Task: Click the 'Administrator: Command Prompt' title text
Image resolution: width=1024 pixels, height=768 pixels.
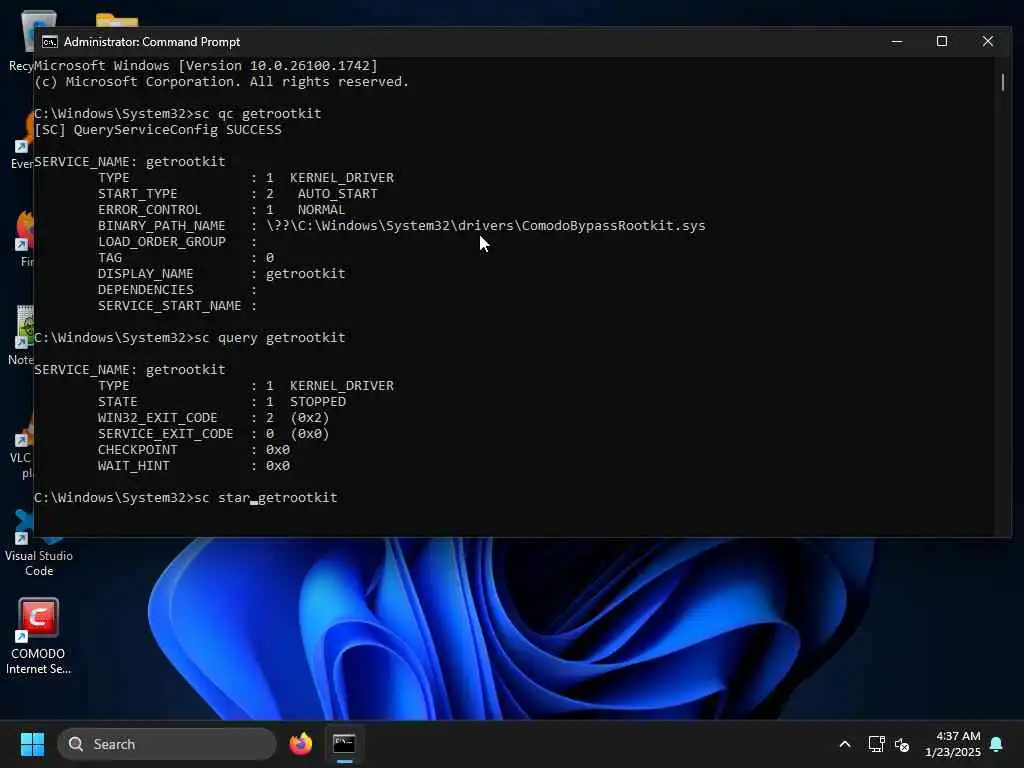Action: click(152, 42)
